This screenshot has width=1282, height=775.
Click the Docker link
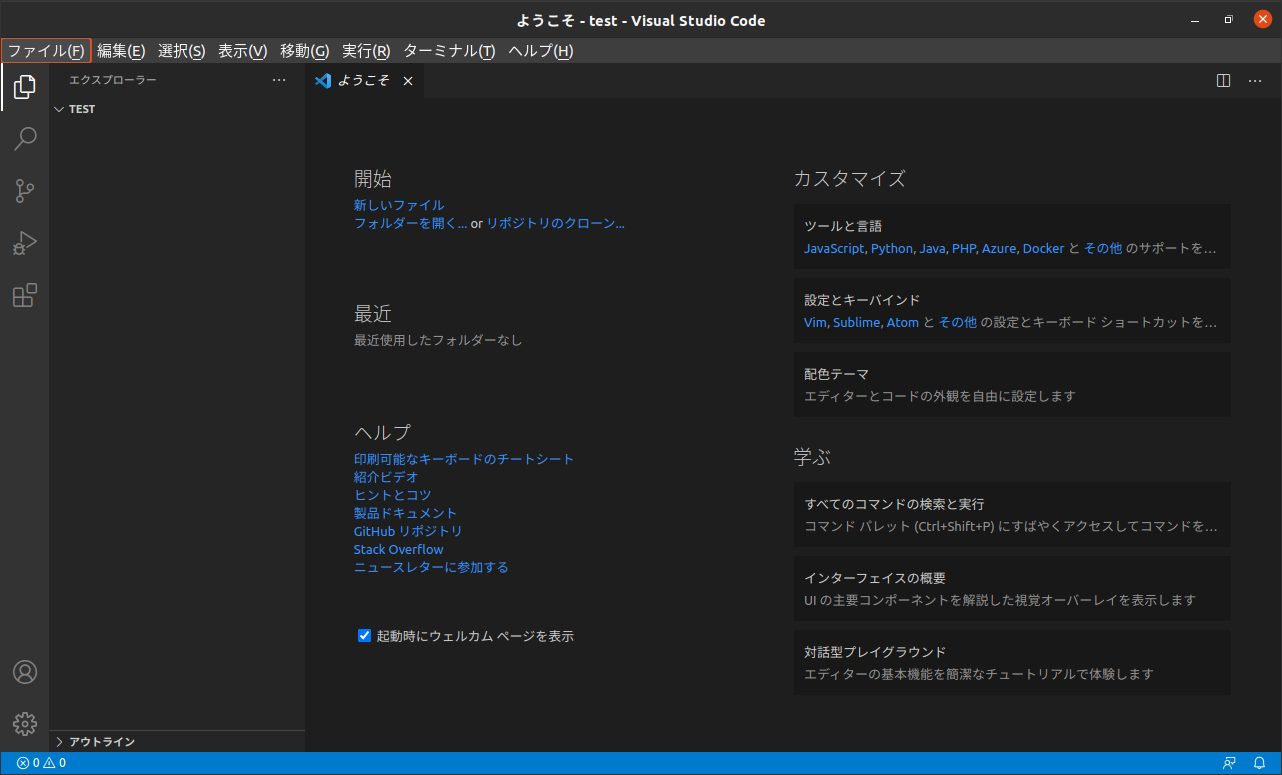[1043, 248]
